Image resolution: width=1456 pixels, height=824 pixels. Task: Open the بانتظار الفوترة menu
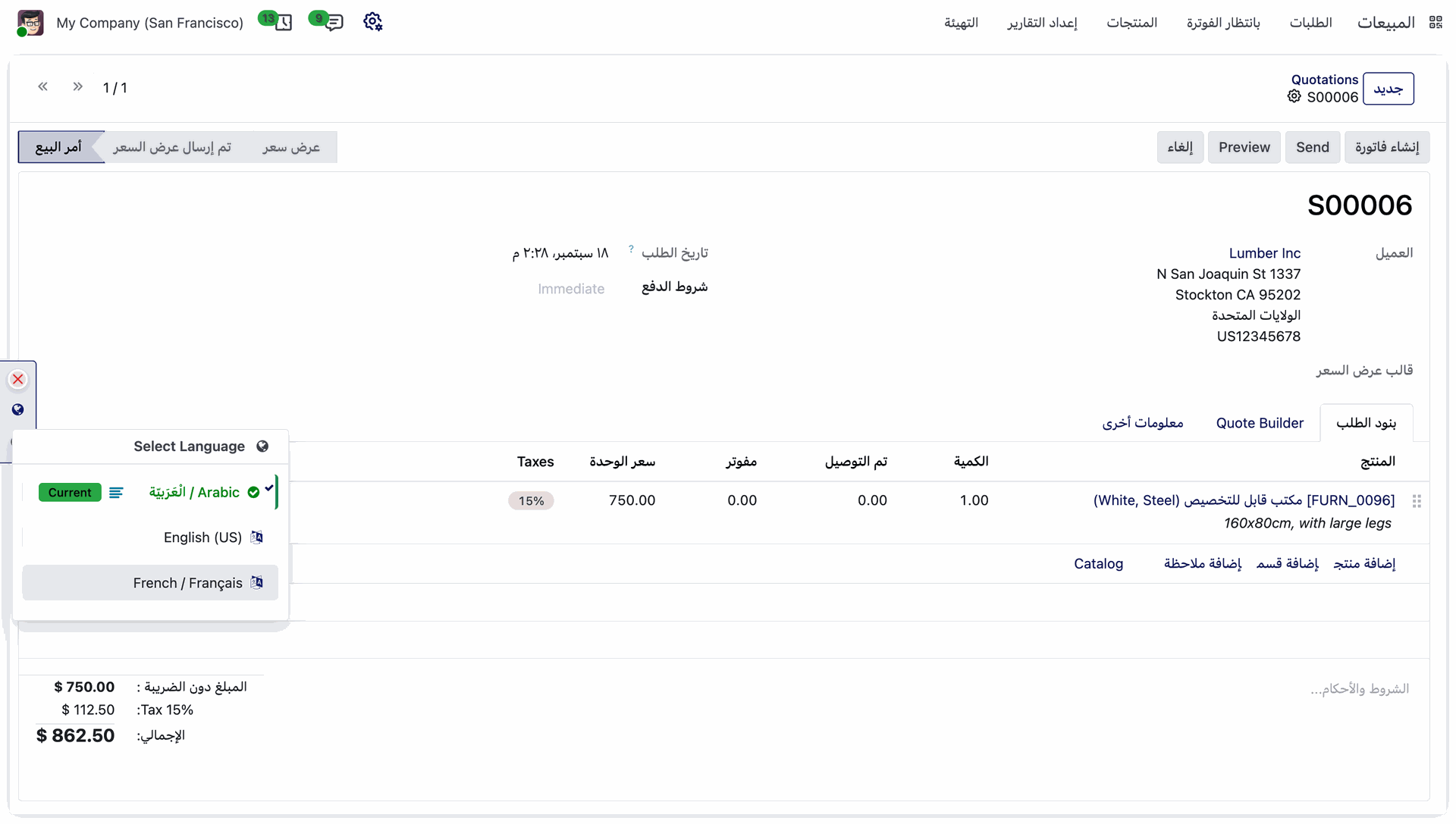[x=1223, y=23]
